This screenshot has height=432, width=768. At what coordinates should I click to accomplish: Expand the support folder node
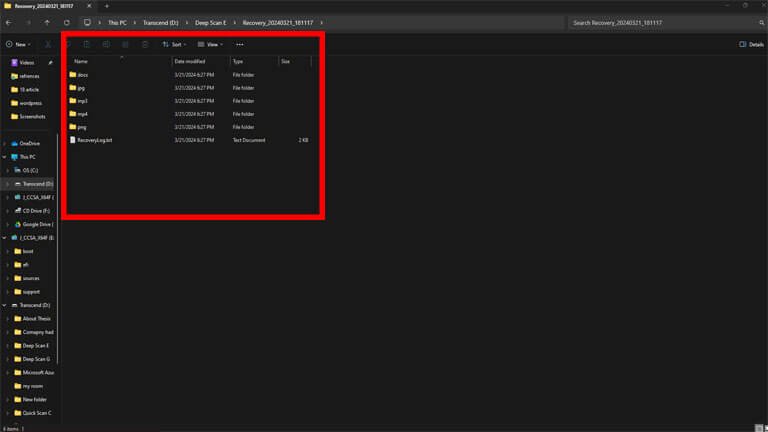coord(8,292)
